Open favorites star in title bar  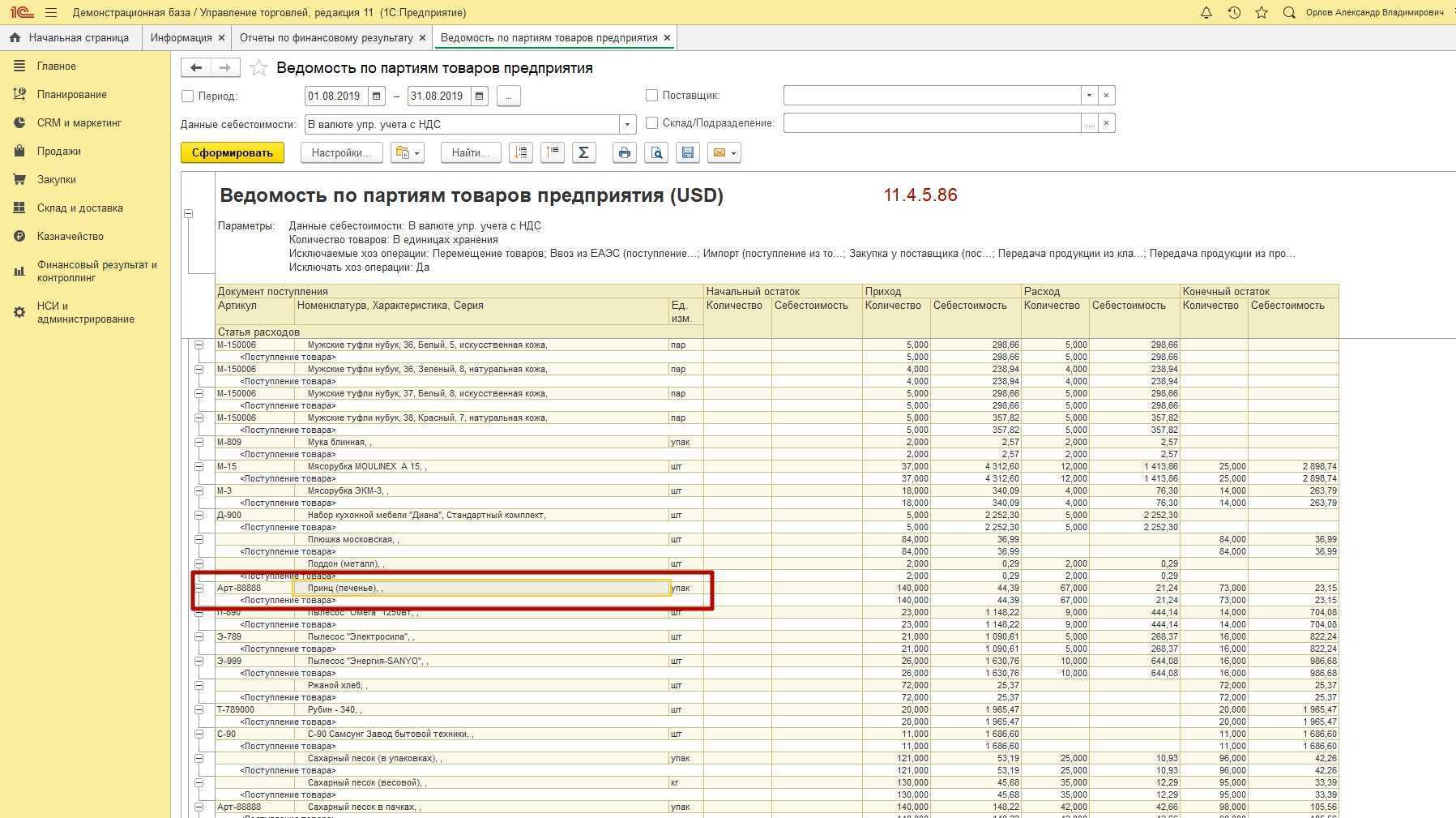click(1262, 13)
